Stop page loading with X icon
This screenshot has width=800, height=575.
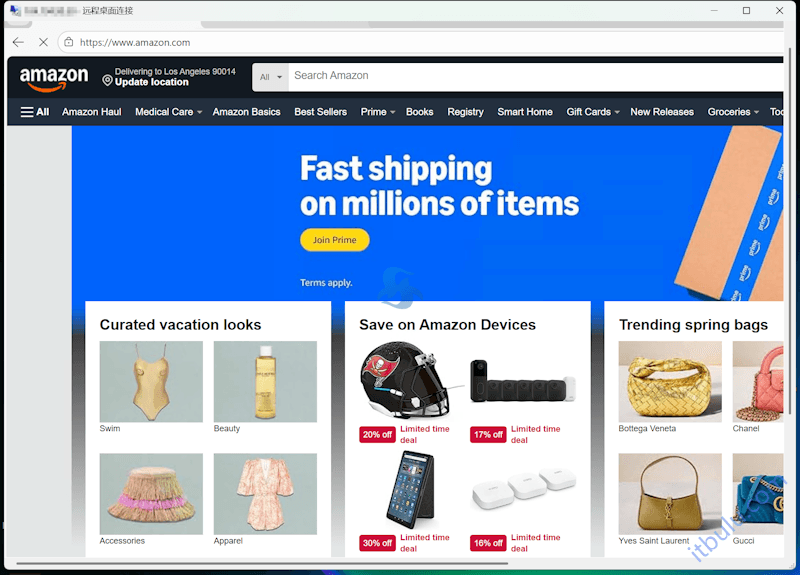click(43, 42)
